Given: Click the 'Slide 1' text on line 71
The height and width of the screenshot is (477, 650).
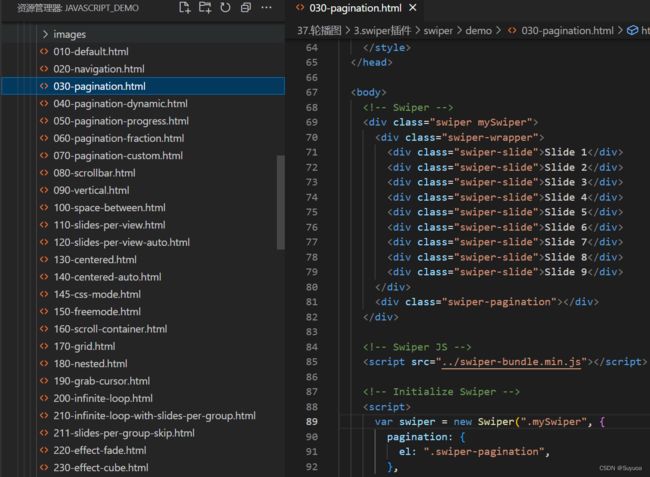Looking at the screenshot, I should pos(566,153).
